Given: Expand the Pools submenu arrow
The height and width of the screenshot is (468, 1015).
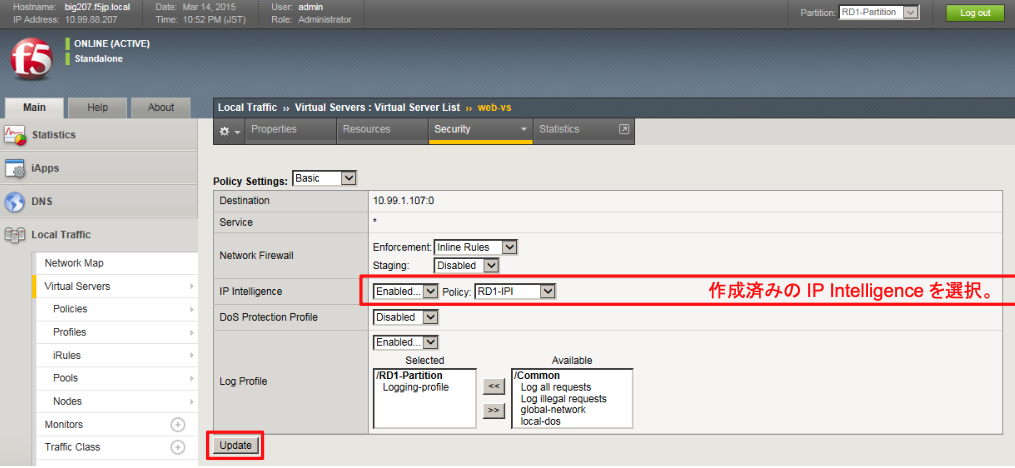Looking at the screenshot, I should [191, 379].
